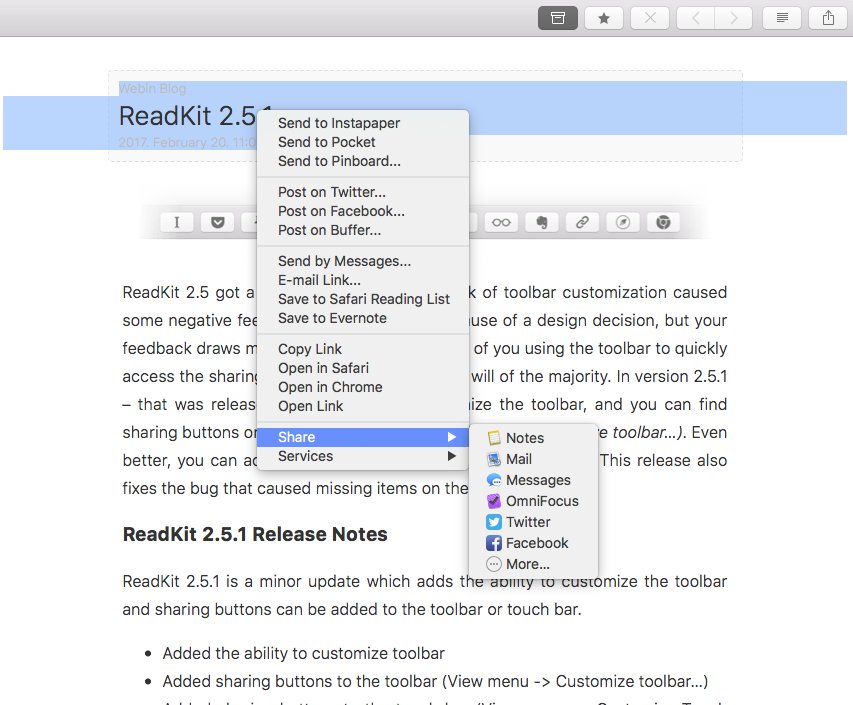Choose Send to Pocket
This screenshot has width=853, height=705.
[363, 142]
